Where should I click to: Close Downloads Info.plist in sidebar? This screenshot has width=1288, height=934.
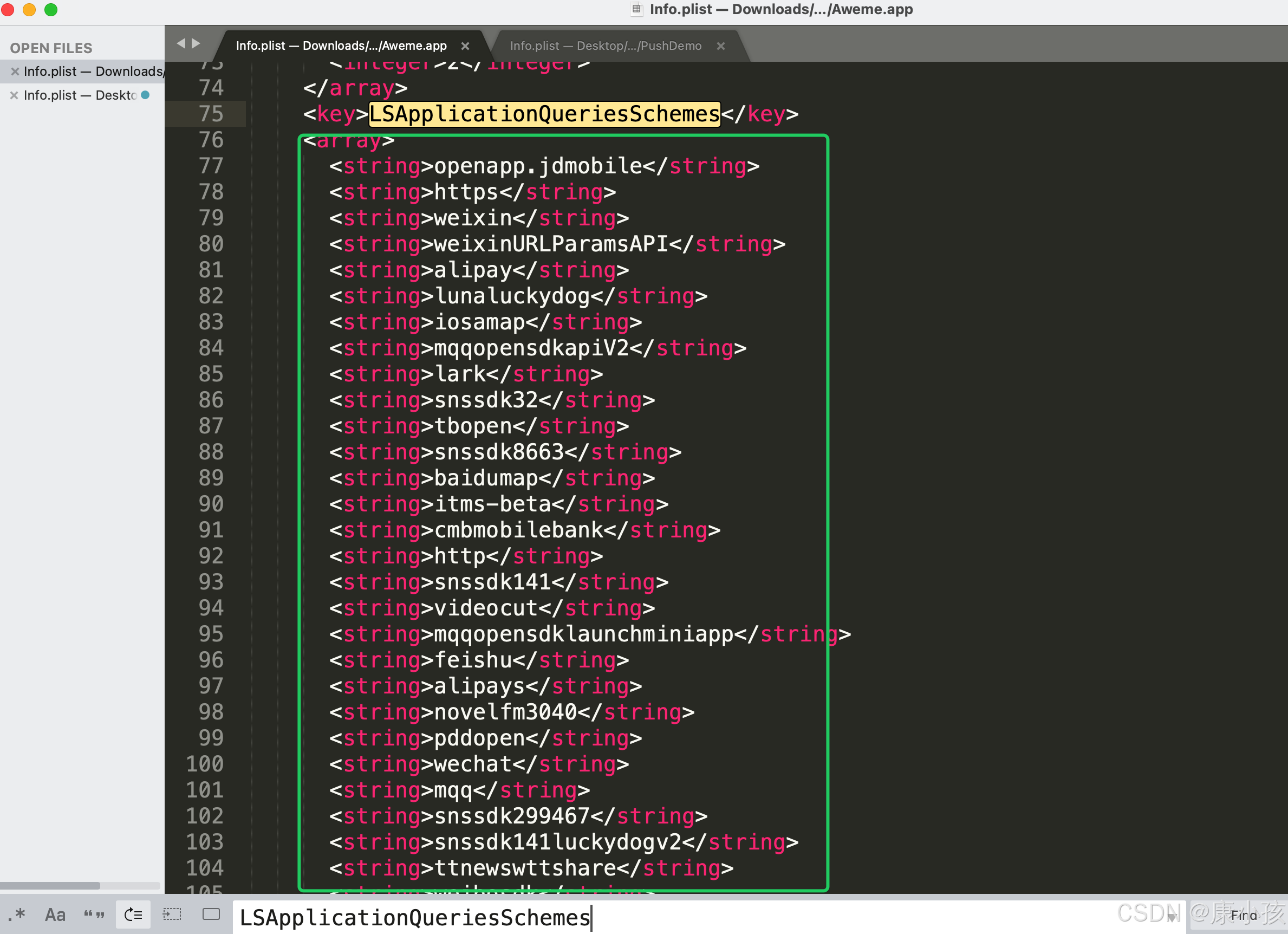(x=15, y=72)
